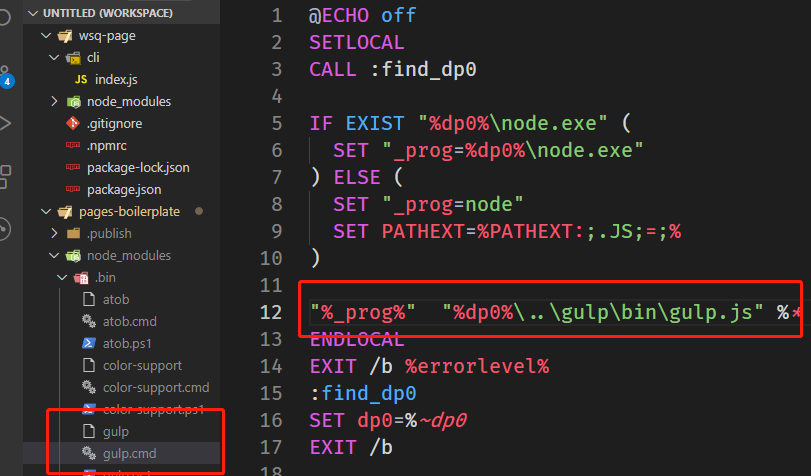Click the JS icon beside index.js

81,80
